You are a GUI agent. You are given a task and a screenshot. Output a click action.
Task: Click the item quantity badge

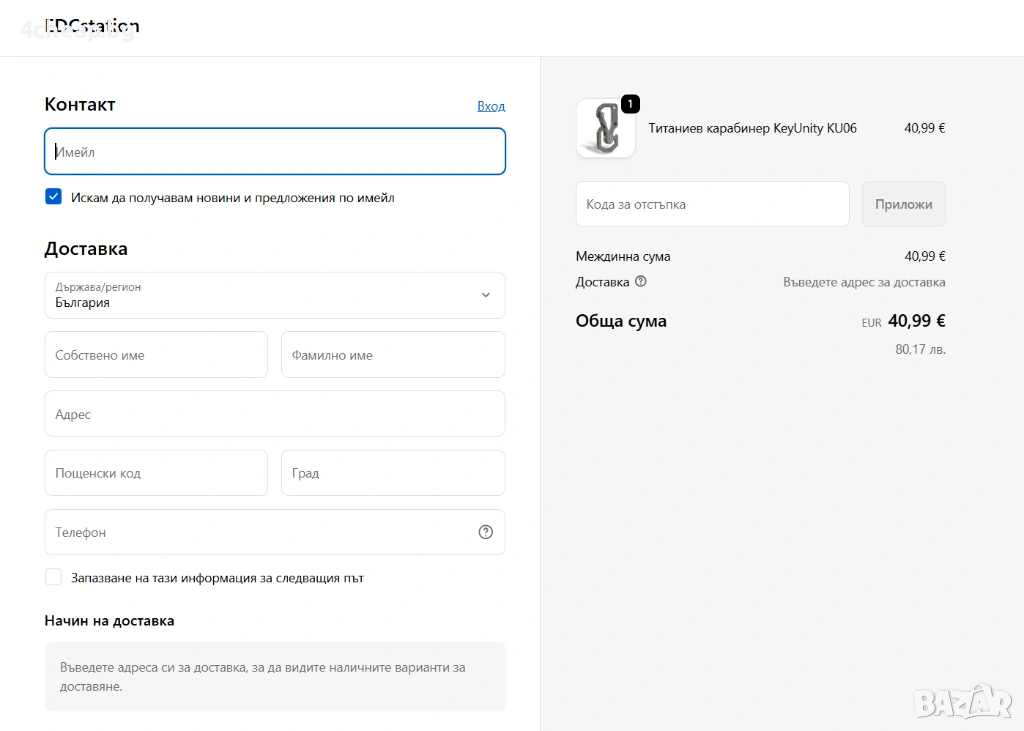630,104
